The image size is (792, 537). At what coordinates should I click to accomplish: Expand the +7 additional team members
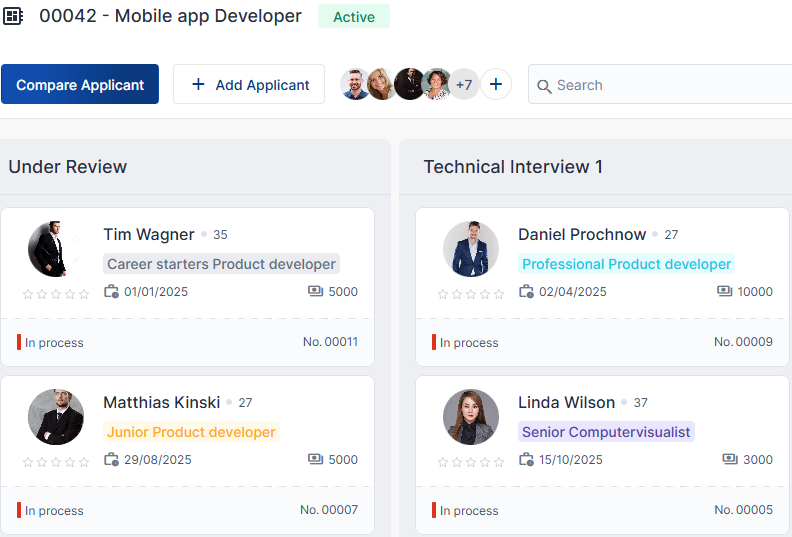(x=464, y=85)
